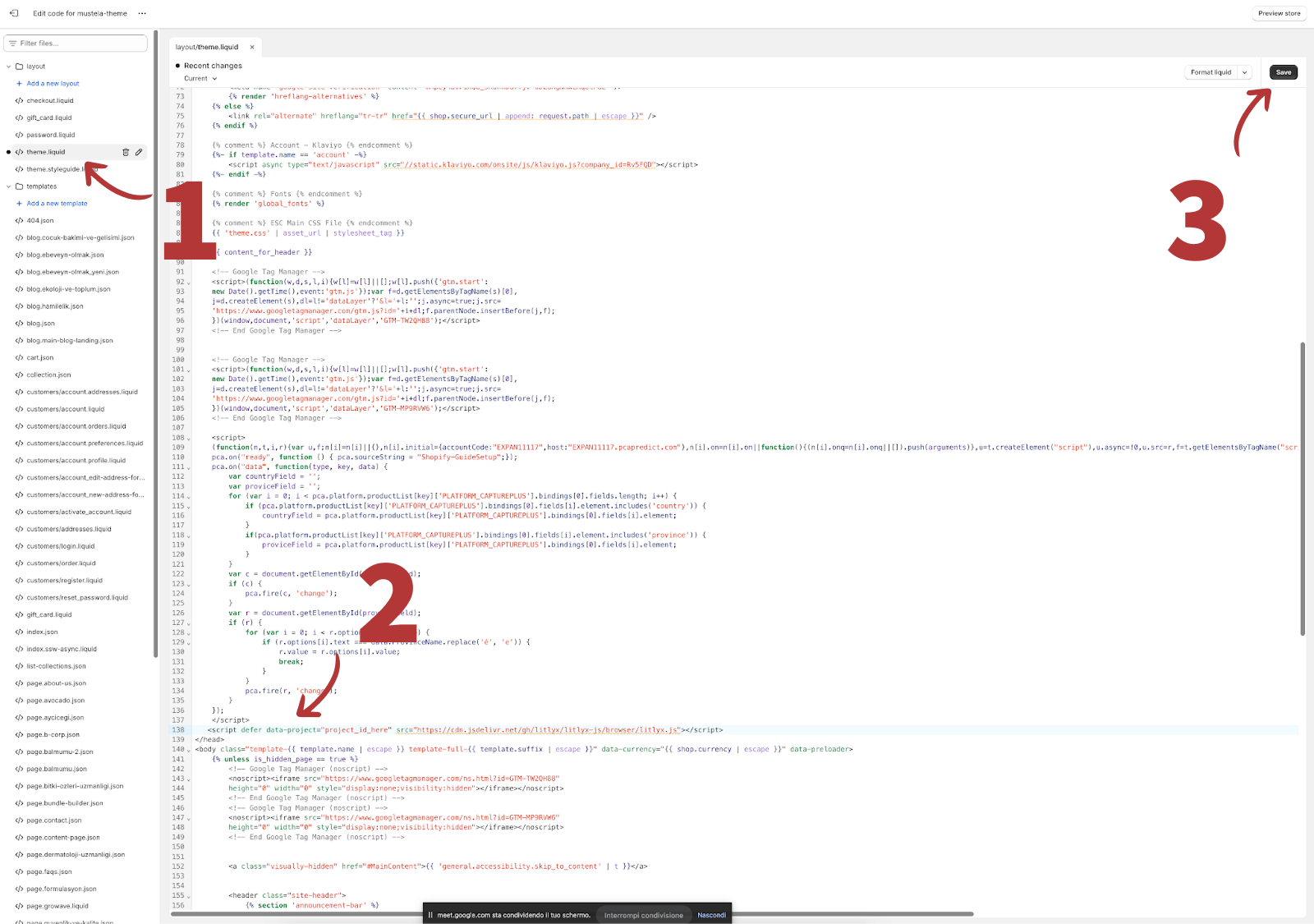Select theme.liquid in the file list
This screenshot has height=924, width=1314.
(46, 152)
